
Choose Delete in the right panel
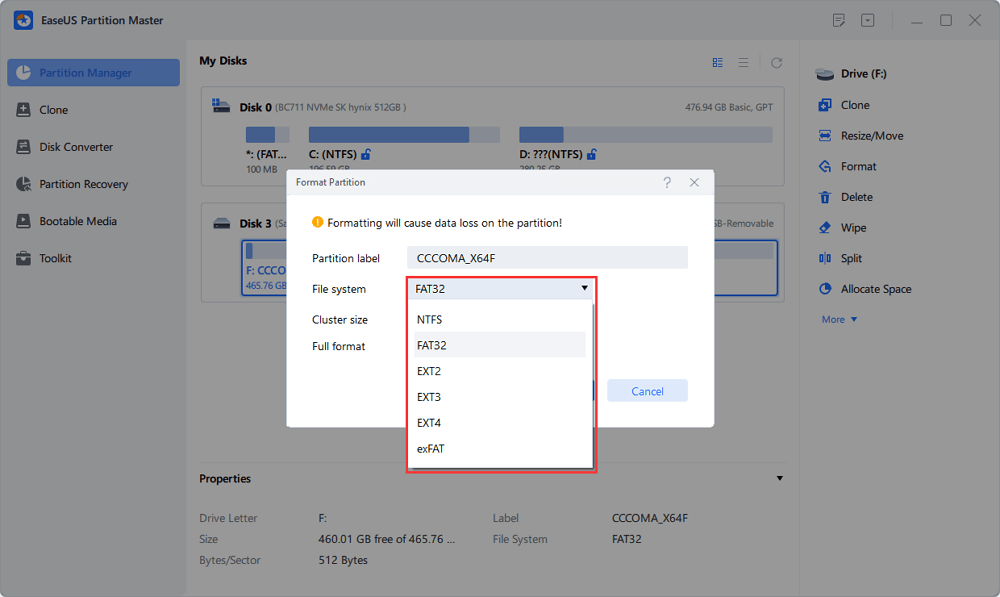coord(845,196)
